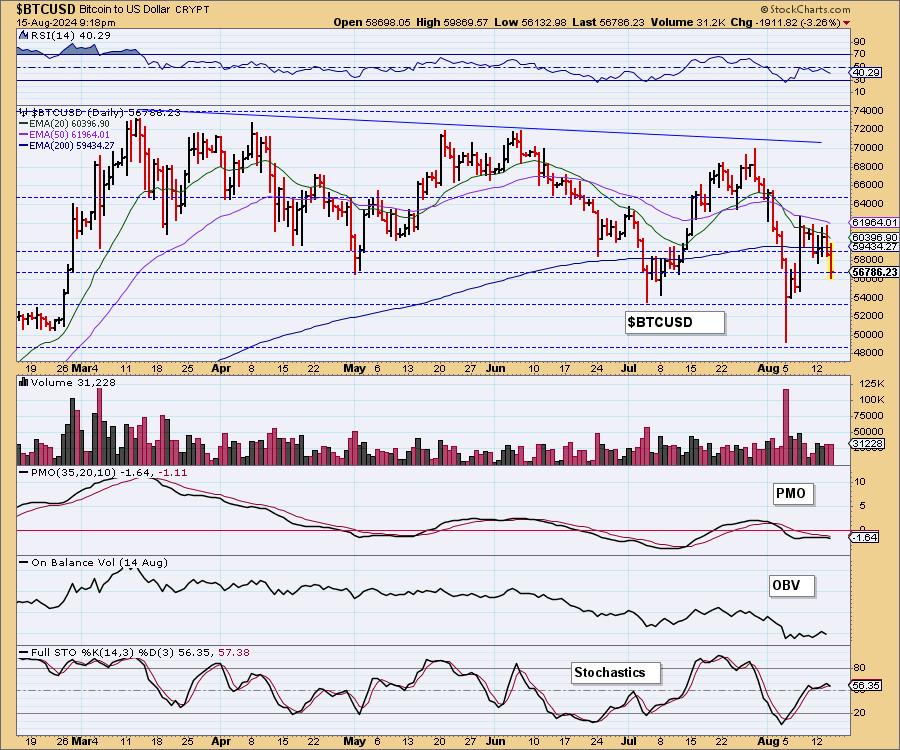Click the 56.35 stochastic value tag at right
This screenshot has width=900, height=750.
[x=867, y=686]
